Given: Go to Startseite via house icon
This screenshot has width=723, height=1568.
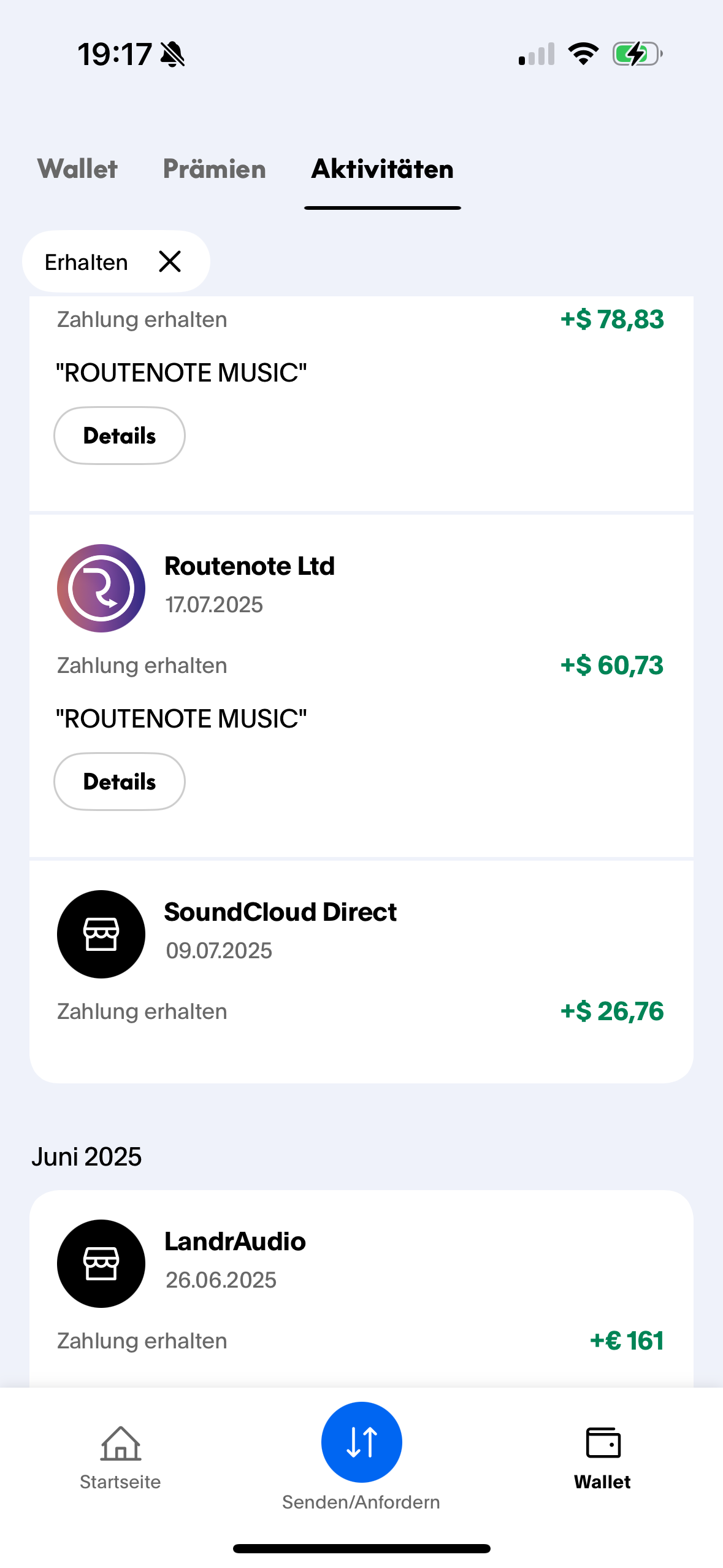Looking at the screenshot, I should (x=121, y=1443).
